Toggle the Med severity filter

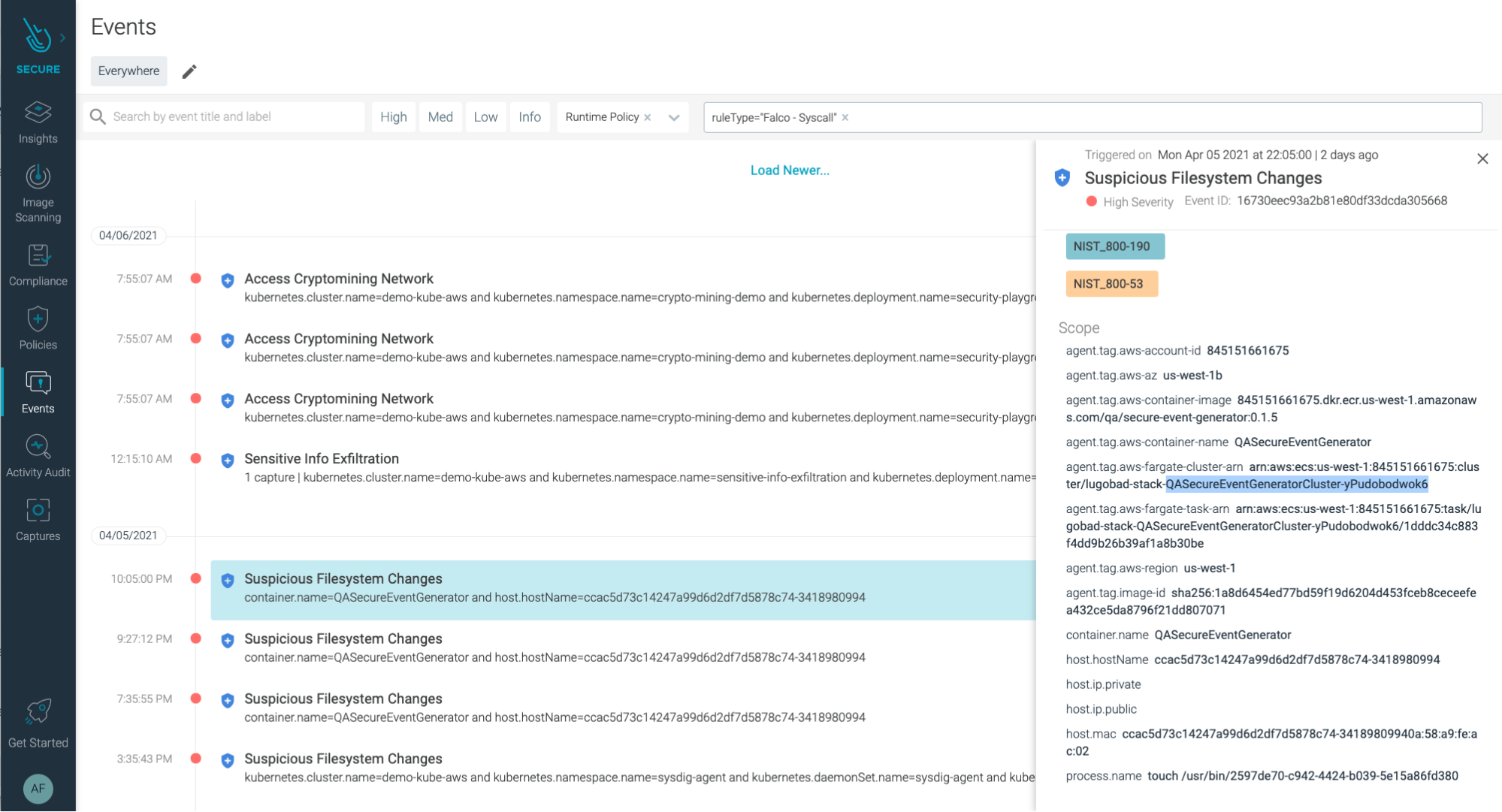[x=440, y=117]
